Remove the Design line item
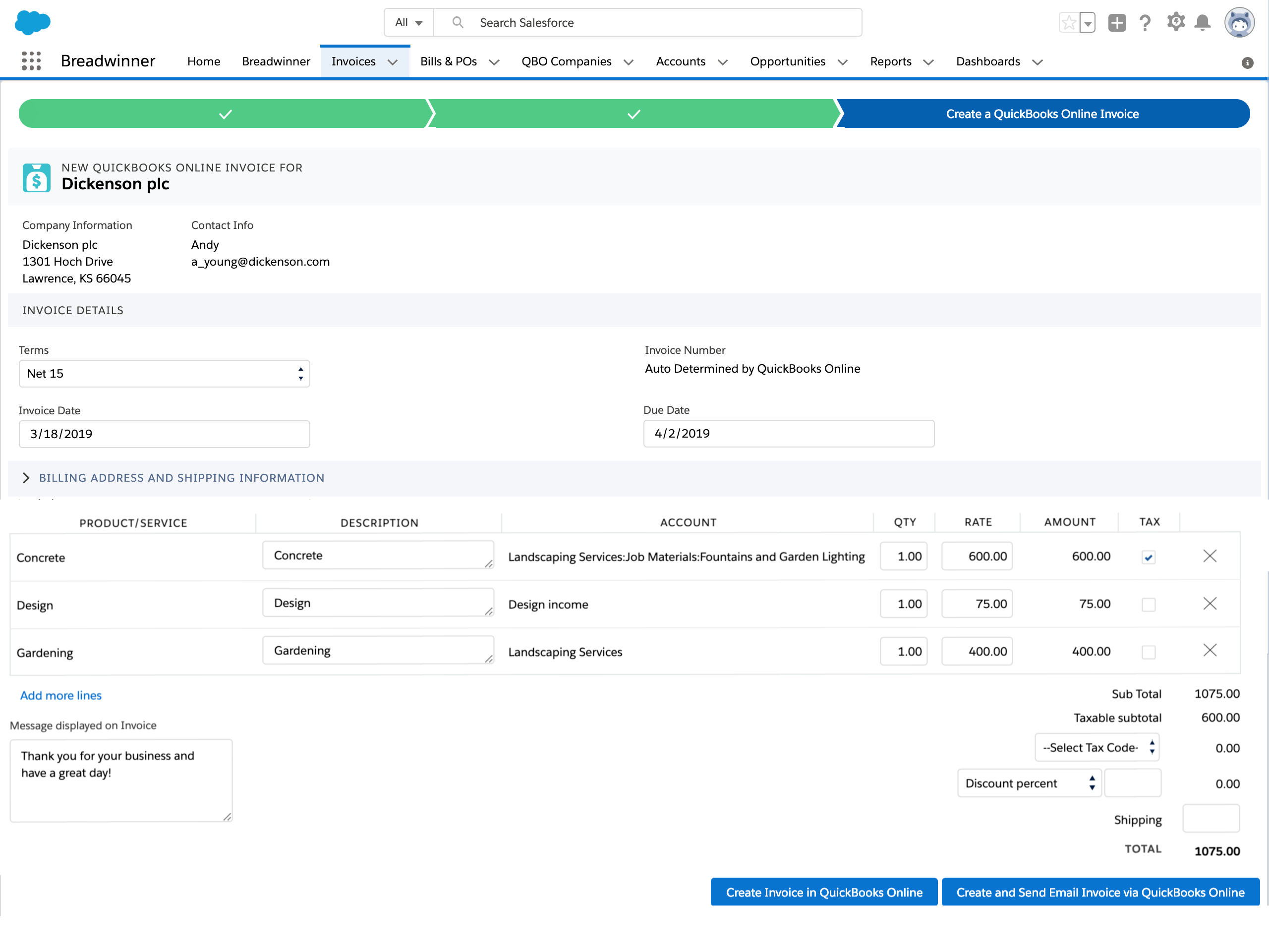The height and width of the screenshot is (952, 1269). (1210, 603)
